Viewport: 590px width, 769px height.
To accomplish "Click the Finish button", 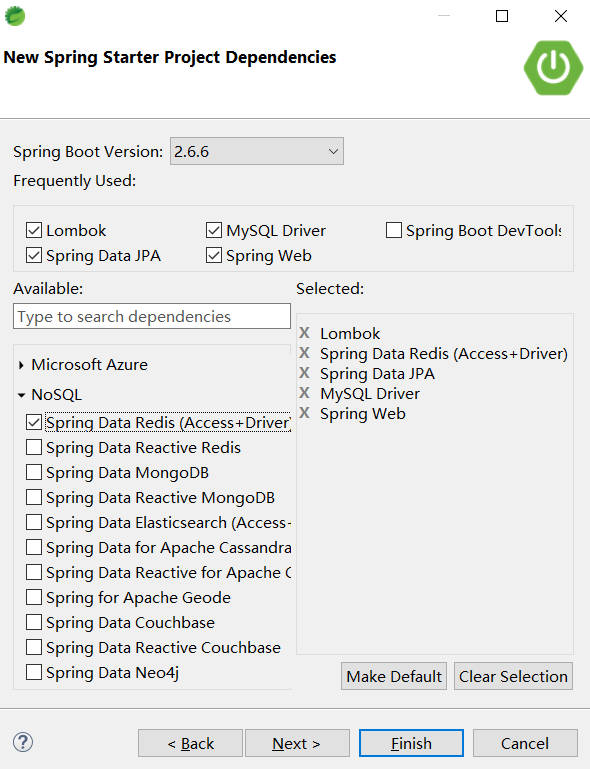I will coord(411,743).
